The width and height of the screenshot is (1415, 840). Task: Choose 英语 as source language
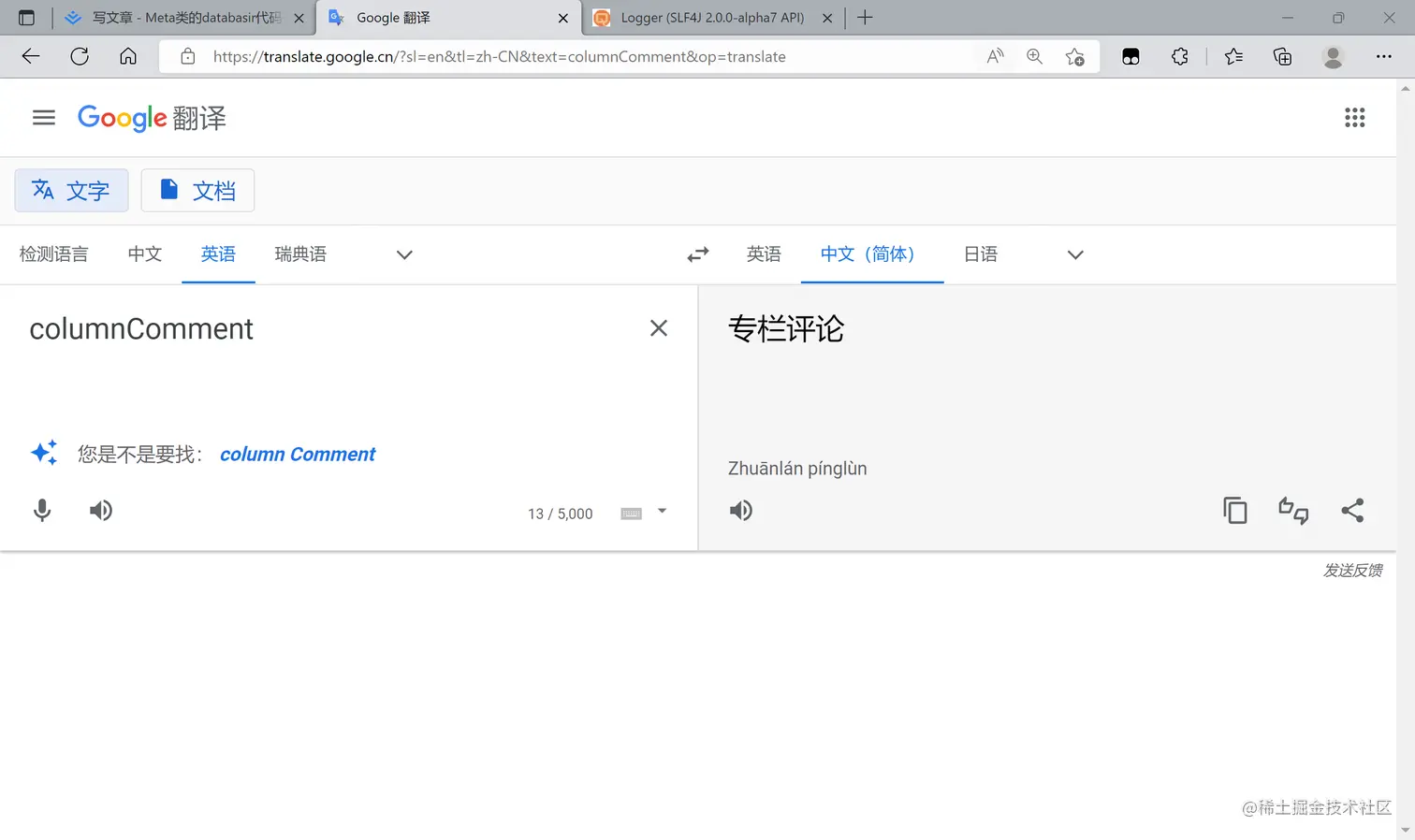218,254
